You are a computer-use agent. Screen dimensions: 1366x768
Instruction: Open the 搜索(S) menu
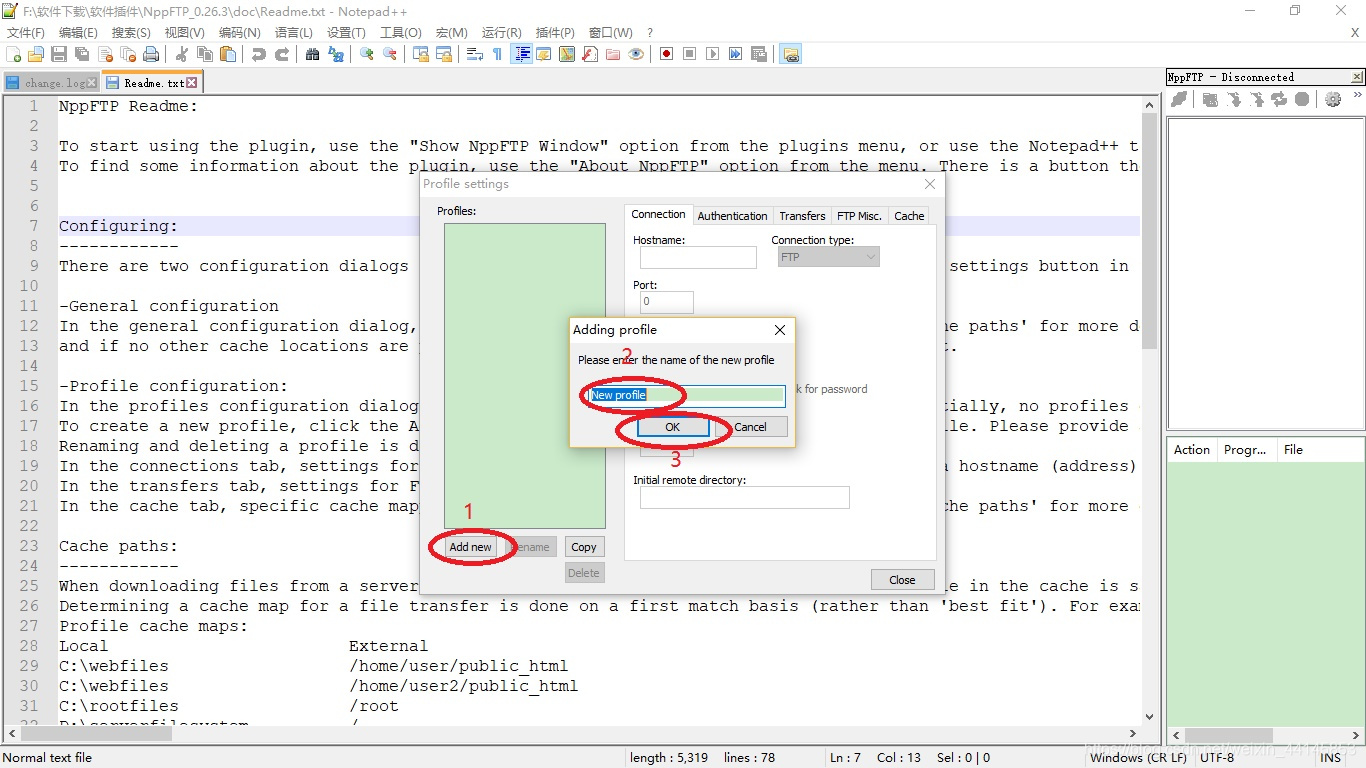click(131, 33)
